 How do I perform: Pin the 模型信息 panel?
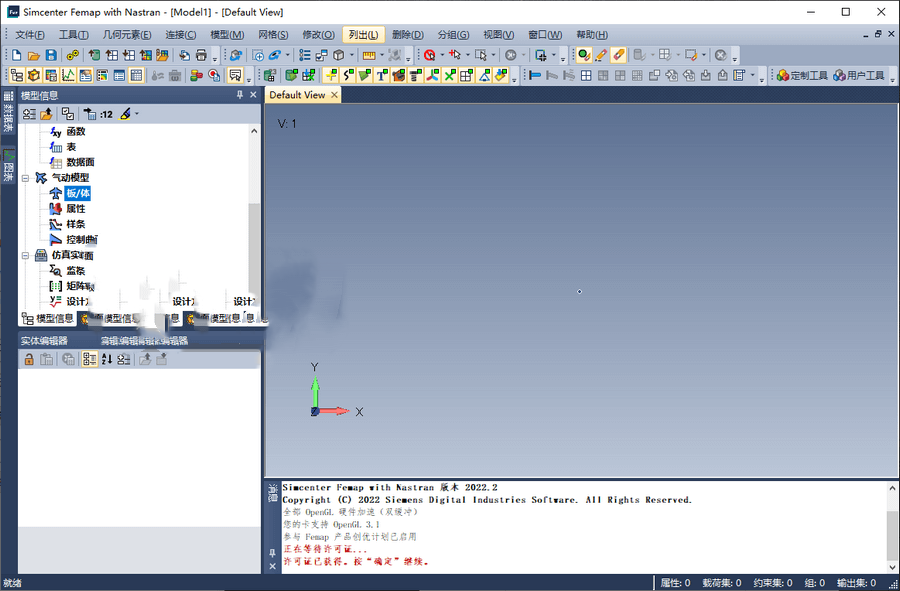(x=240, y=95)
